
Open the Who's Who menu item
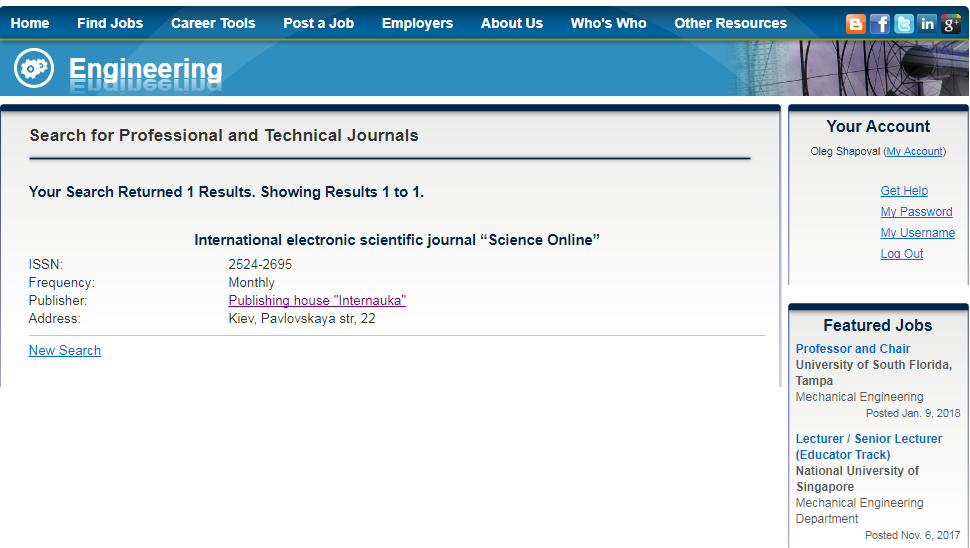click(x=608, y=24)
